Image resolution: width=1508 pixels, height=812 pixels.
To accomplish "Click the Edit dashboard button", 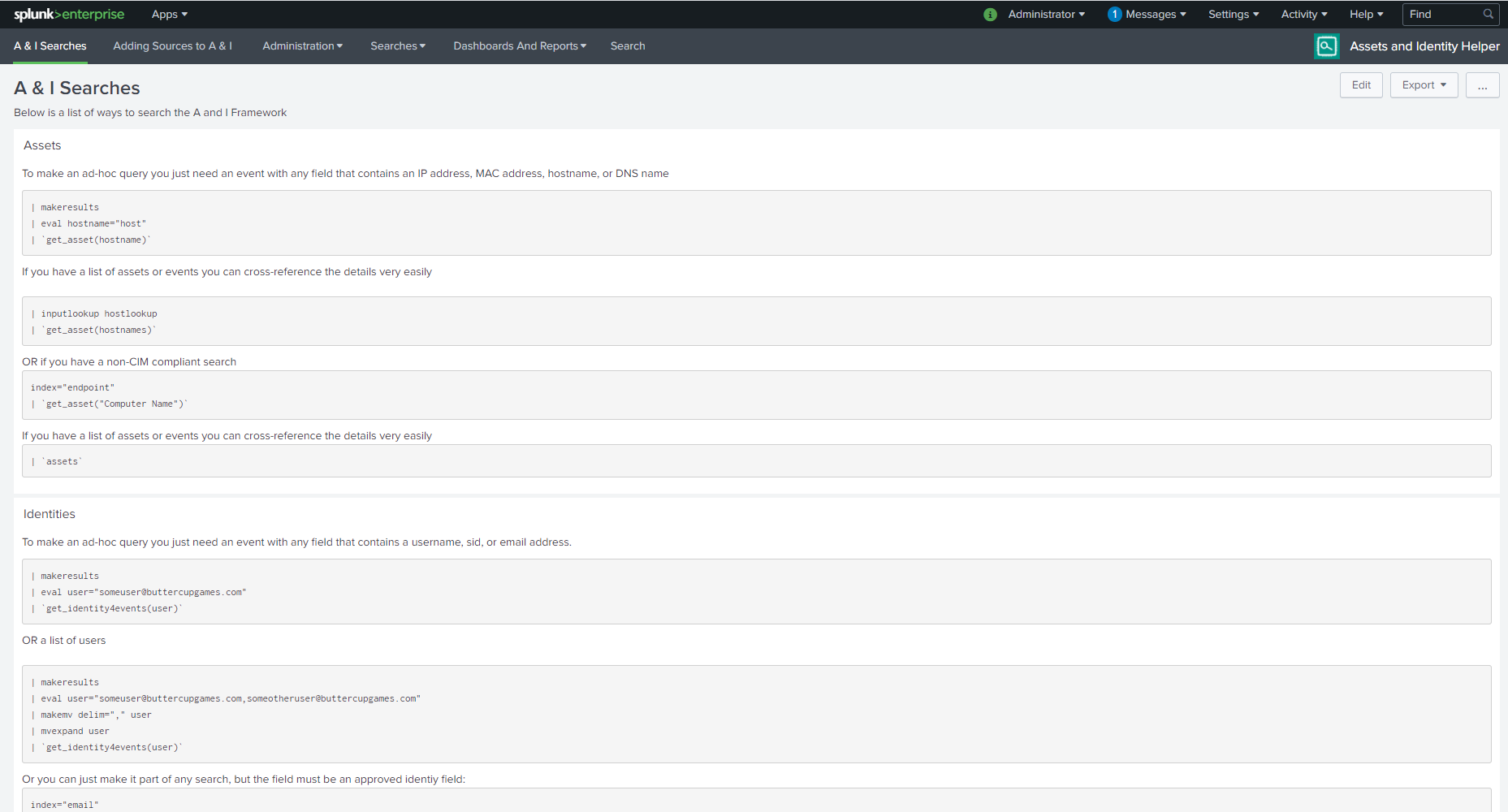I will pos(1361,85).
